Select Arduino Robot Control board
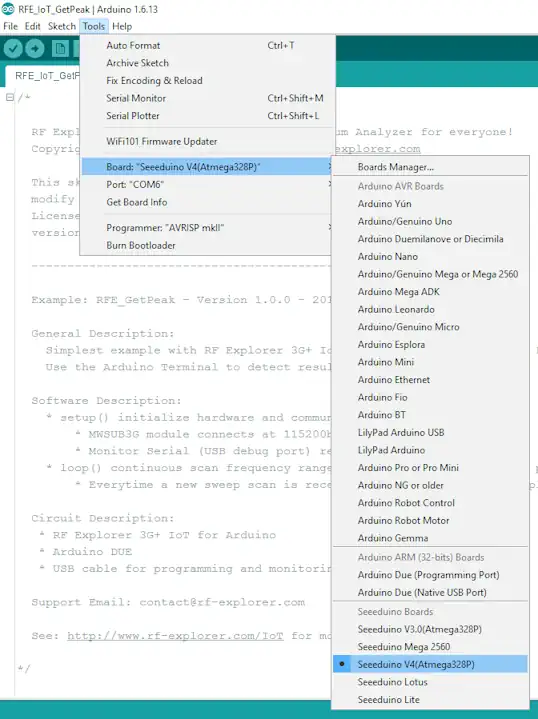The width and height of the screenshot is (538, 719). point(430,503)
